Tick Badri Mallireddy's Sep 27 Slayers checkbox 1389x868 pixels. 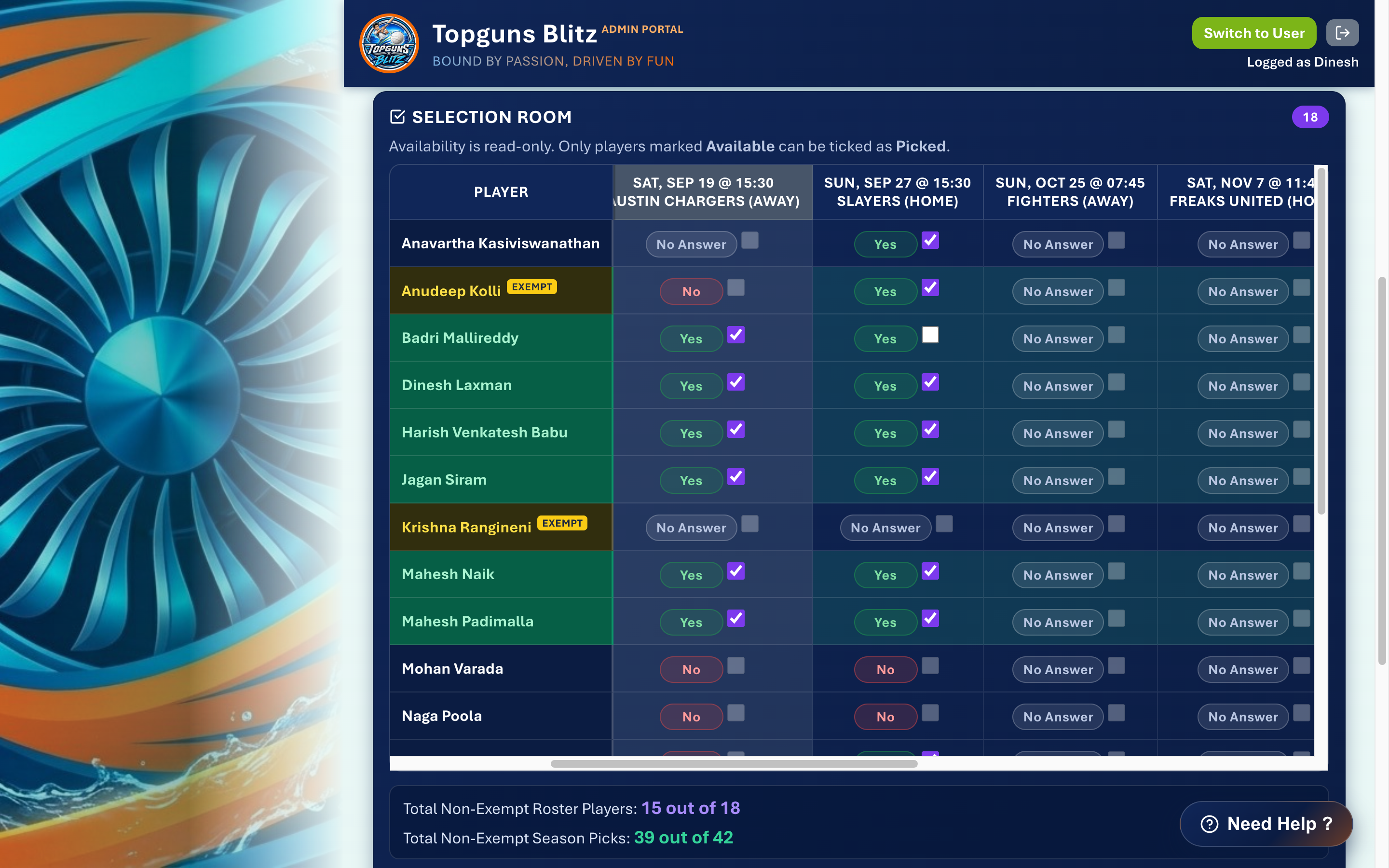(x=930, y=335)
